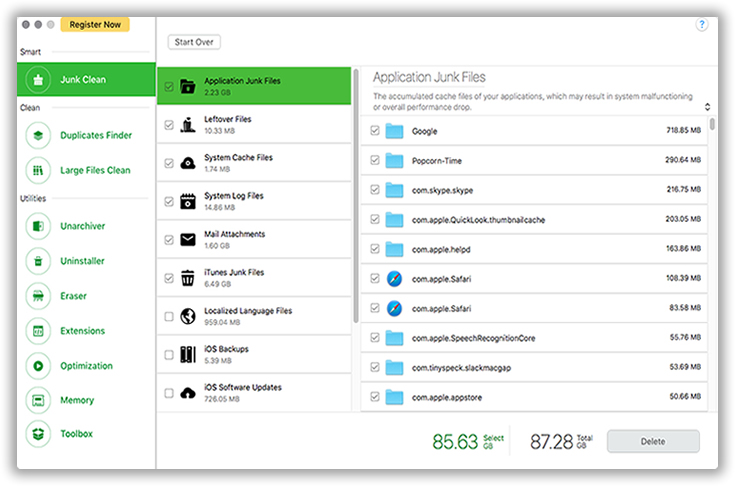Click the Google folder icon
This screenshot has height=486, width=735.
tap(394, 131)
